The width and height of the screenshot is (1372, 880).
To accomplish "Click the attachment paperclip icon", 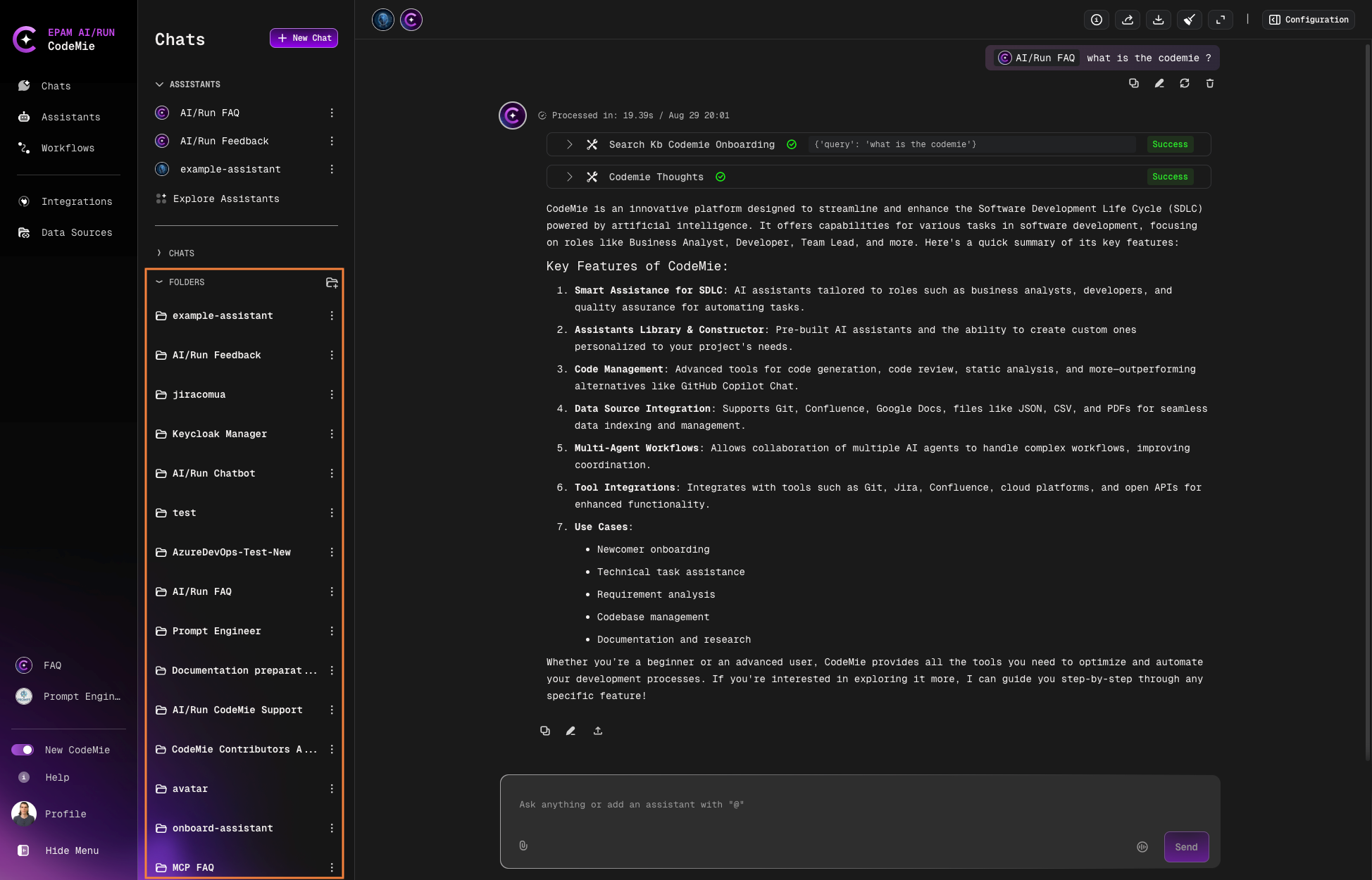I will pos(523,846).
